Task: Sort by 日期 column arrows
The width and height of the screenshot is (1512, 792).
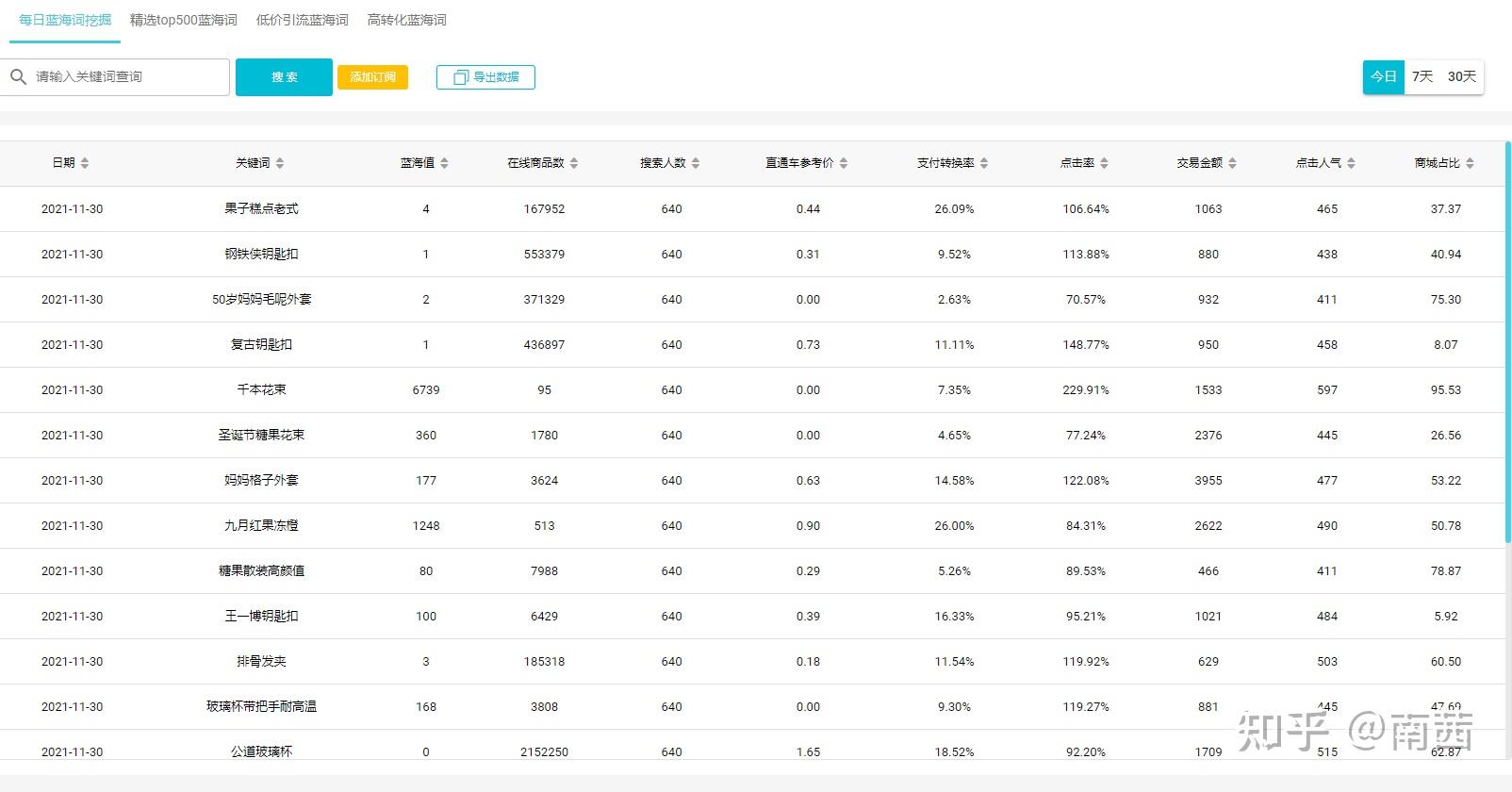Action: coord(85,163)
